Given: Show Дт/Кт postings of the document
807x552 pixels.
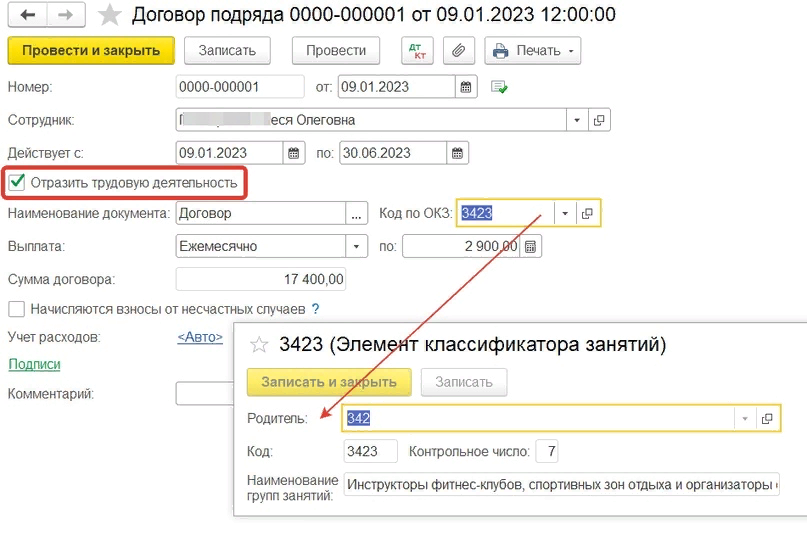Looking at the screenshot, I should [x=417, y=50].
